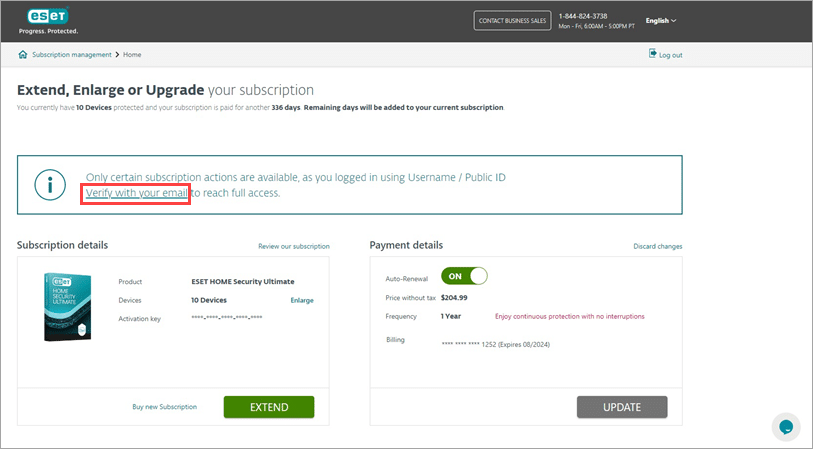
Task: Select the Home breadcrumb item
Action: [x=132, y=54]
